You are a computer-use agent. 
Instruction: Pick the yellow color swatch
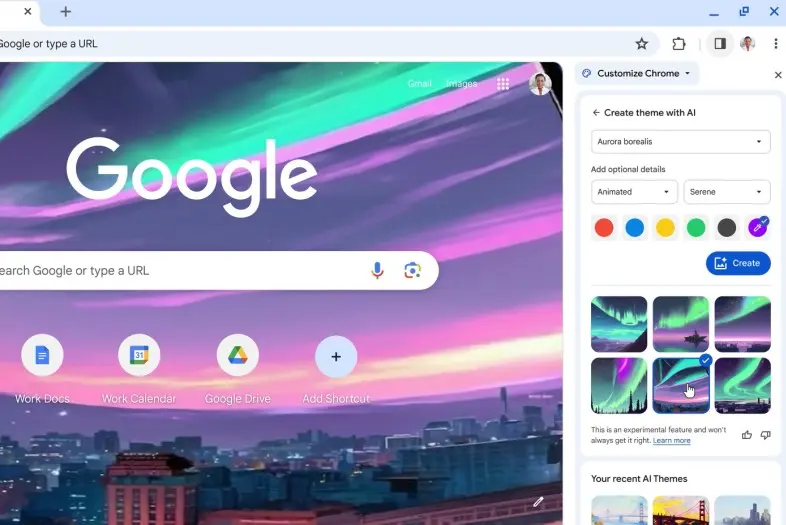(665, 228)
